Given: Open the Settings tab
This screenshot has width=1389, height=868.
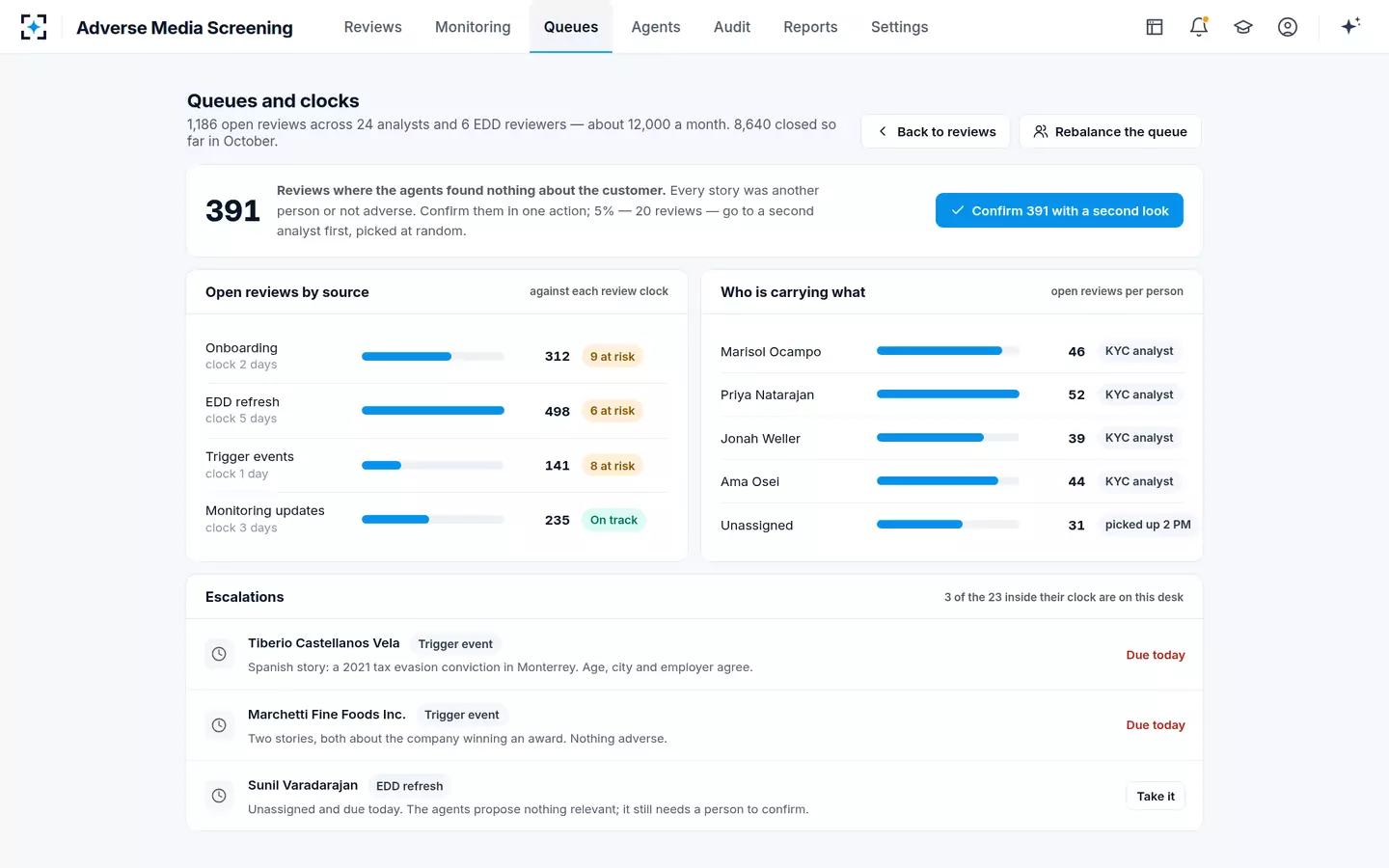Looking at the screenshot, I should [x=899, y=27].
